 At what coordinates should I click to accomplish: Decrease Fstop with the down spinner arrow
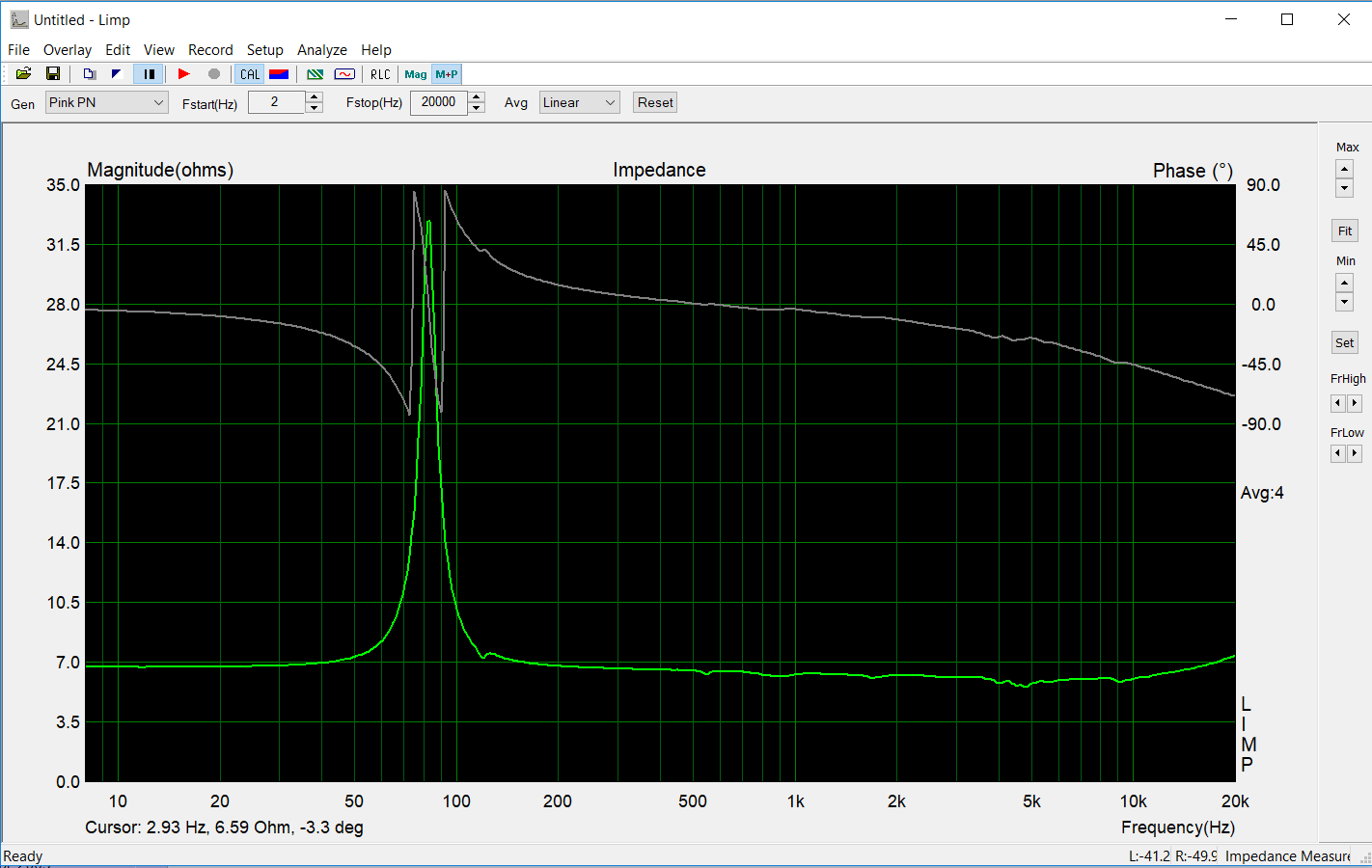click(477, 108)
